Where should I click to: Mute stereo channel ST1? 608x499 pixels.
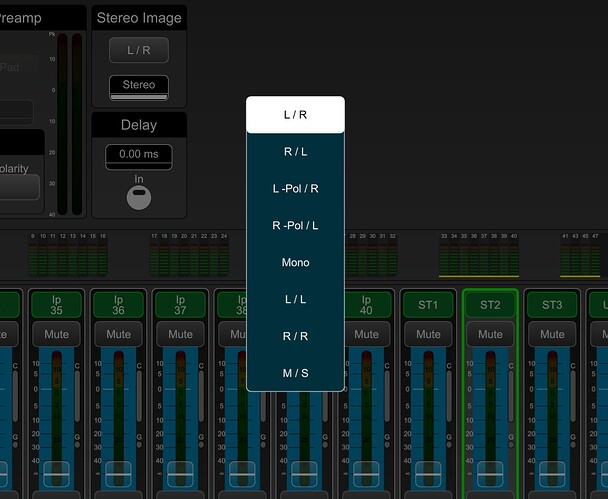pos(428,334)
